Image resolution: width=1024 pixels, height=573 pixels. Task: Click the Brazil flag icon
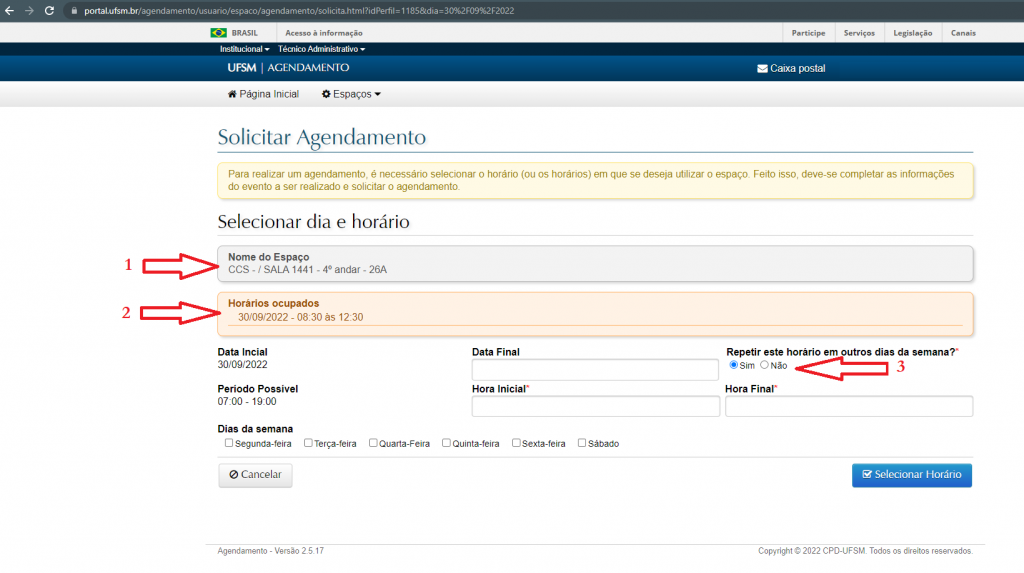pos(218,33)
